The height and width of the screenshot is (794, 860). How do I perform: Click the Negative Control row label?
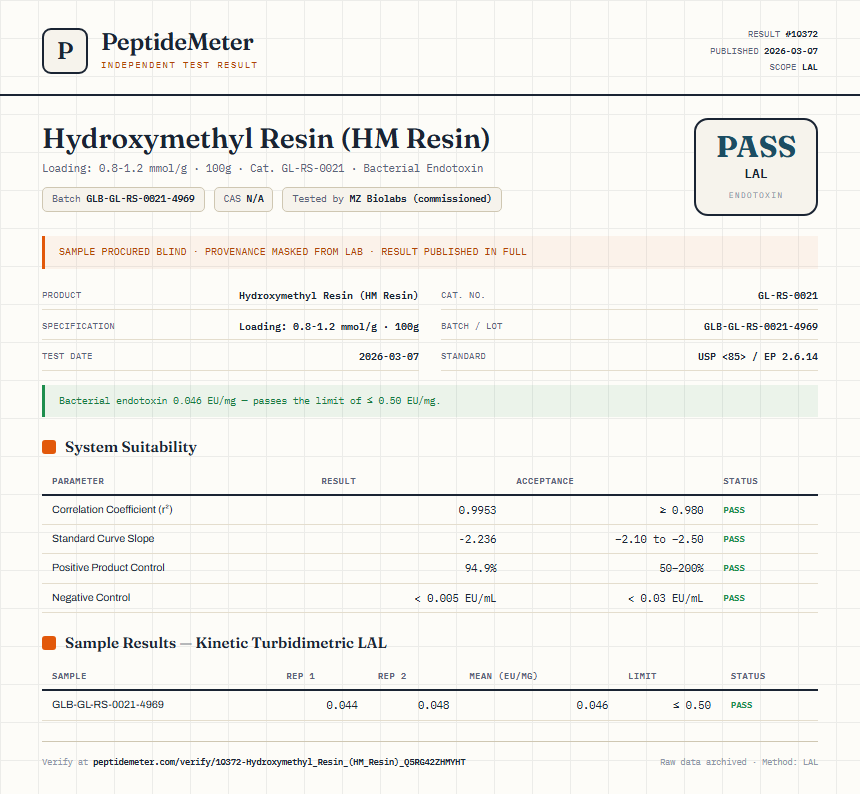(91, 598)
